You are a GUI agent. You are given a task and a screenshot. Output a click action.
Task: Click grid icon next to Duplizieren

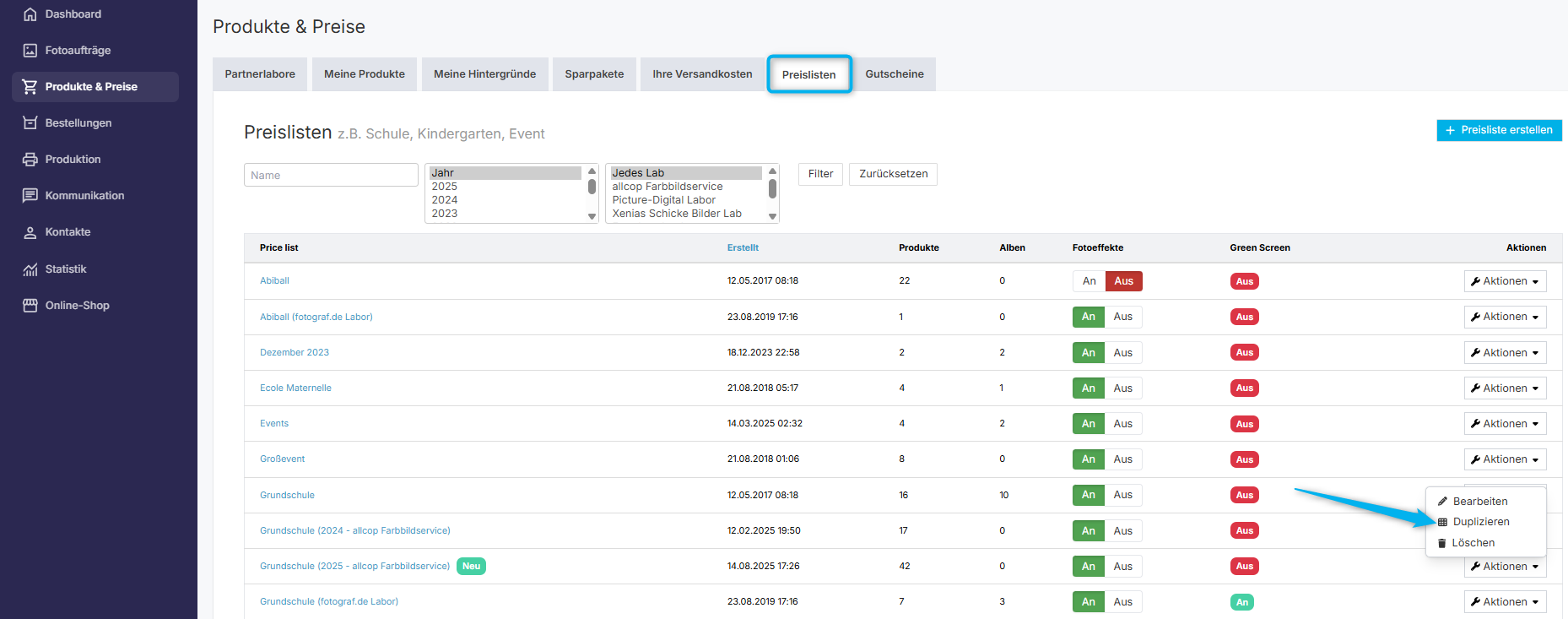(x=1442, y=522)
